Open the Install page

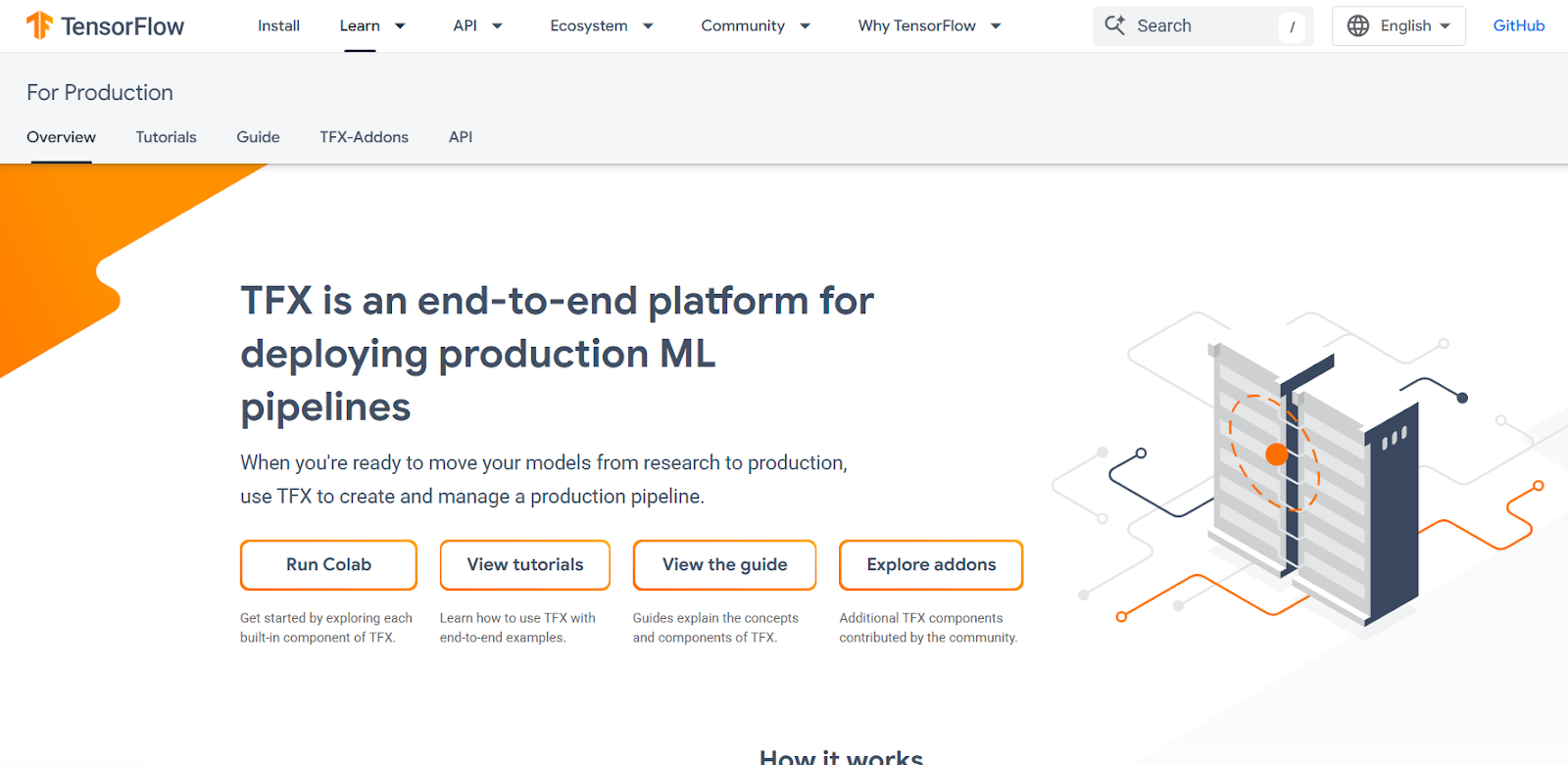(278, 26)
